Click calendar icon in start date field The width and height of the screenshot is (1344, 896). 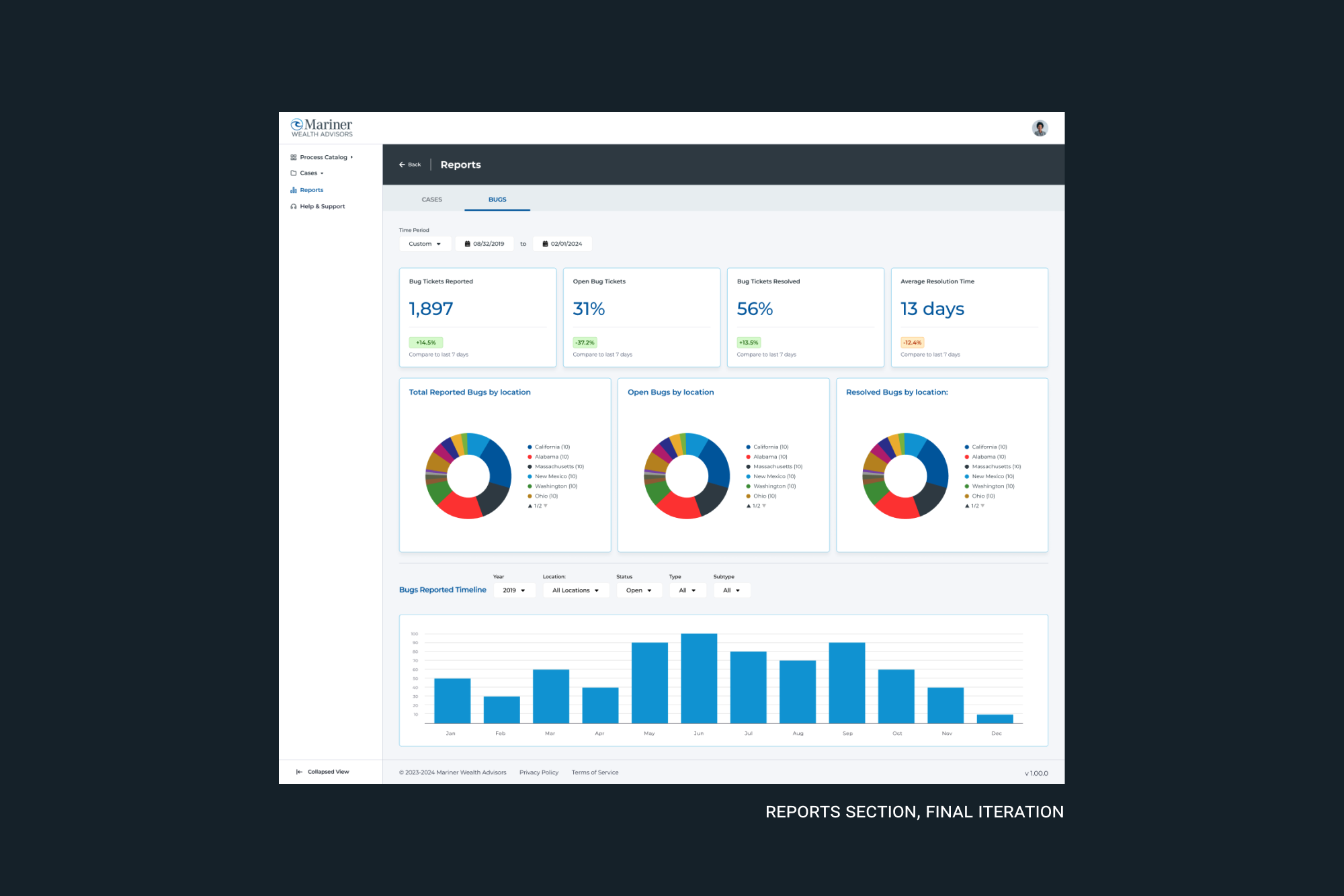467,244
